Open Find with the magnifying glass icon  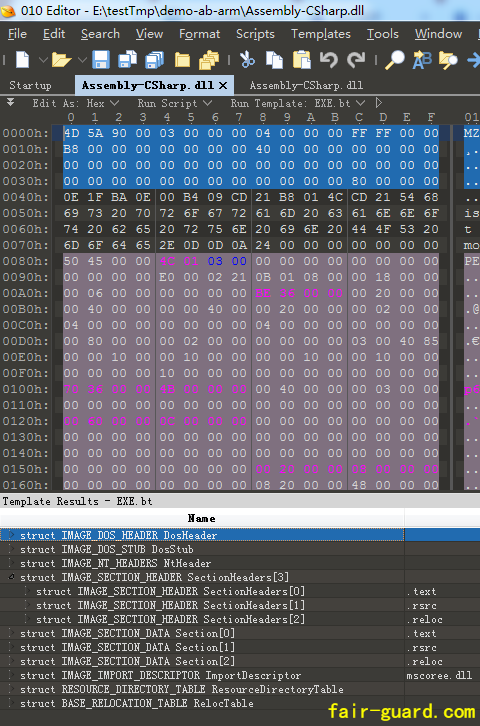(395, 60)
